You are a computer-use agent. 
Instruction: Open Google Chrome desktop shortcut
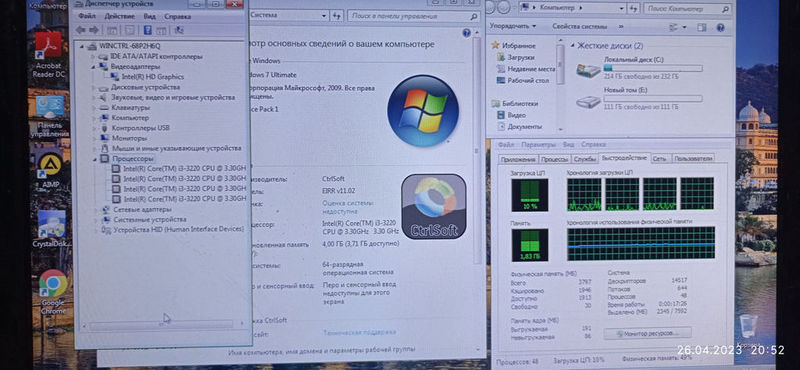(53, 291)
